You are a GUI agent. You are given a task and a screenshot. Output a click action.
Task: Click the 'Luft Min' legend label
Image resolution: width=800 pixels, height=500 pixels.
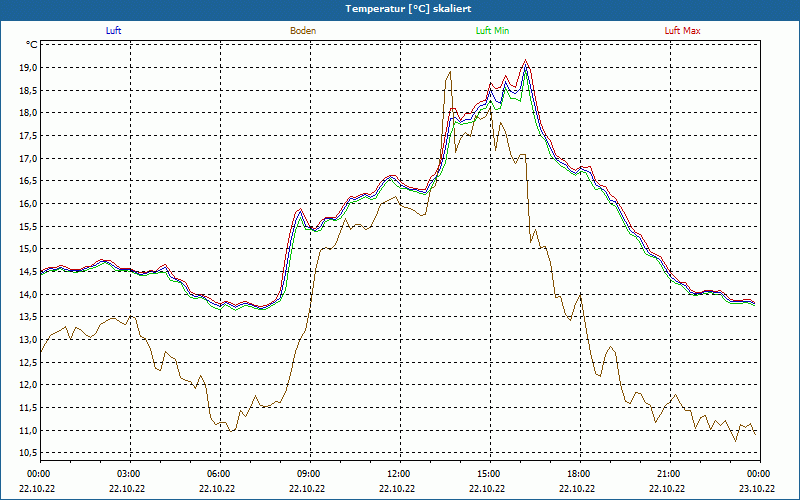[x=492, y=31]
